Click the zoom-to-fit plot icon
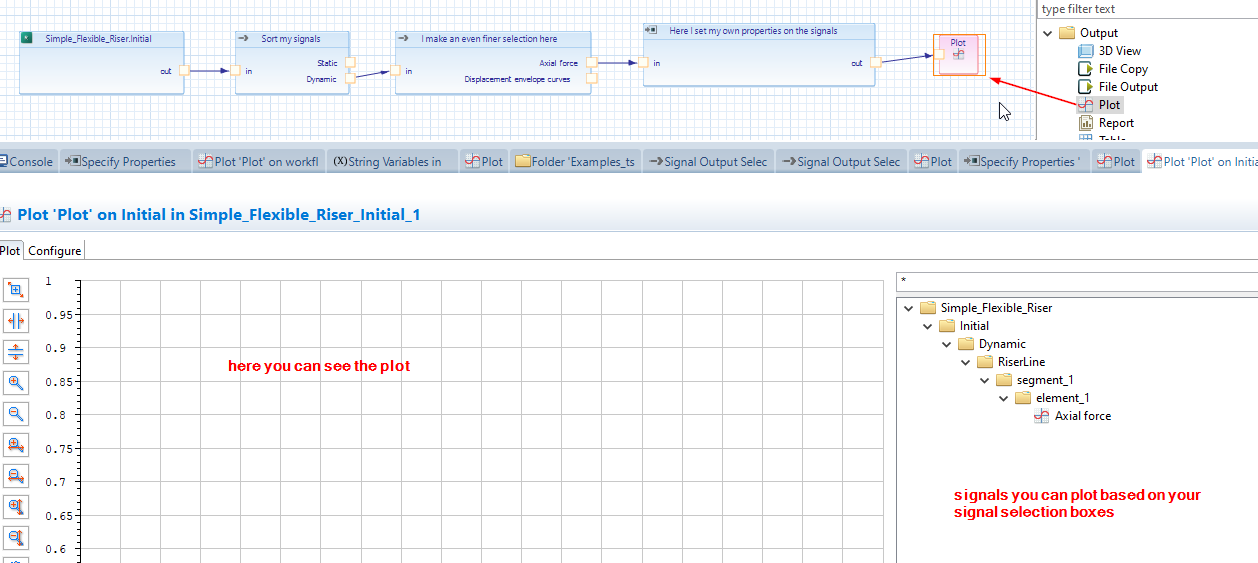This screenshot has width=1258, height=563. click(16, 290)
